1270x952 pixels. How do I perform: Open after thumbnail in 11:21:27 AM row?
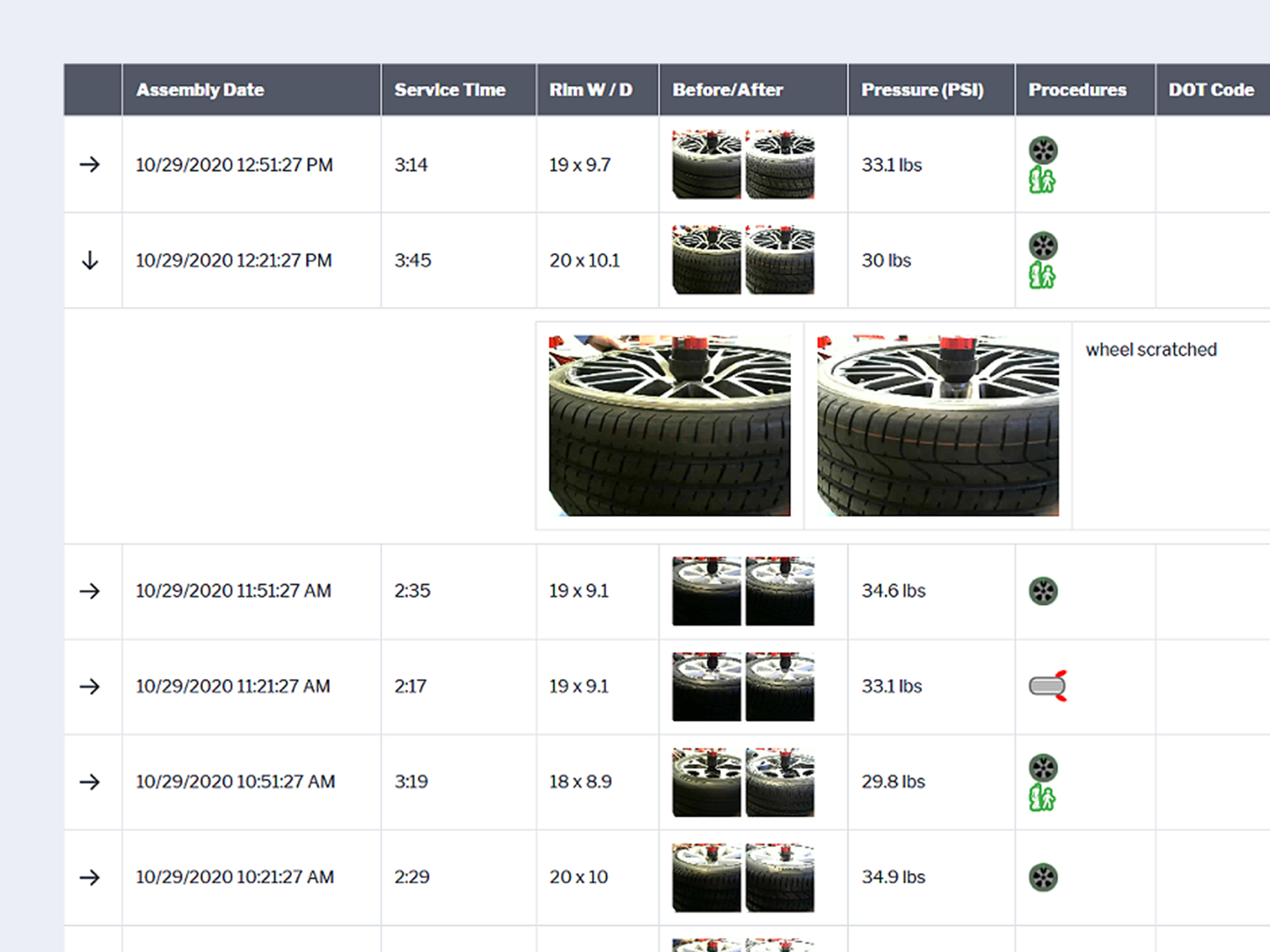[780, 686]
